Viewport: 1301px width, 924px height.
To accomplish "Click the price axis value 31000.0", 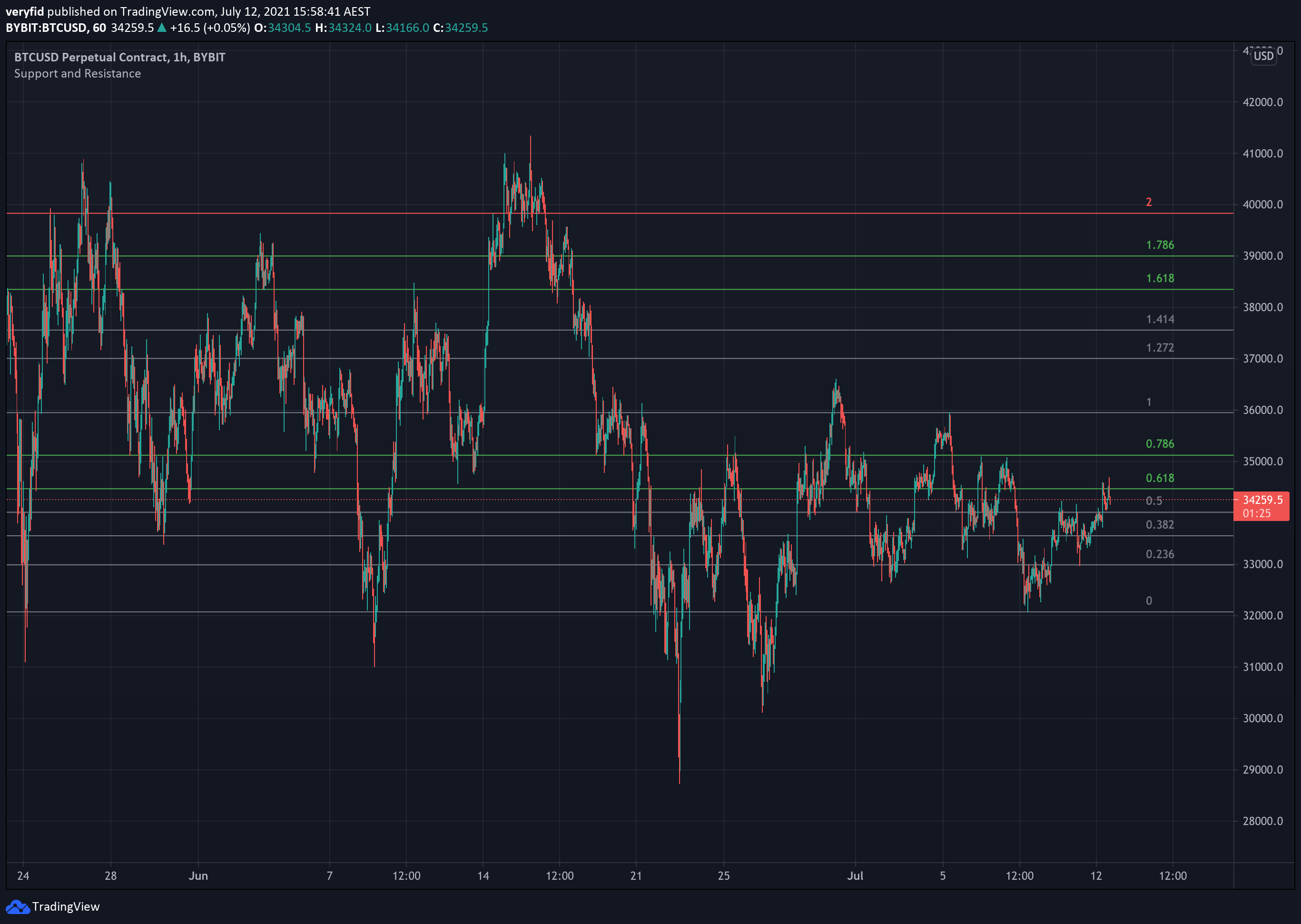I will pyautogui.click(x=1263, y=667).
